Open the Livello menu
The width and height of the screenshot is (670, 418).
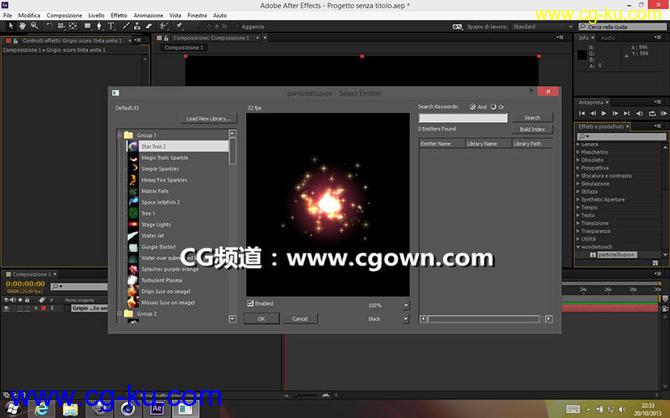(96, 15)
